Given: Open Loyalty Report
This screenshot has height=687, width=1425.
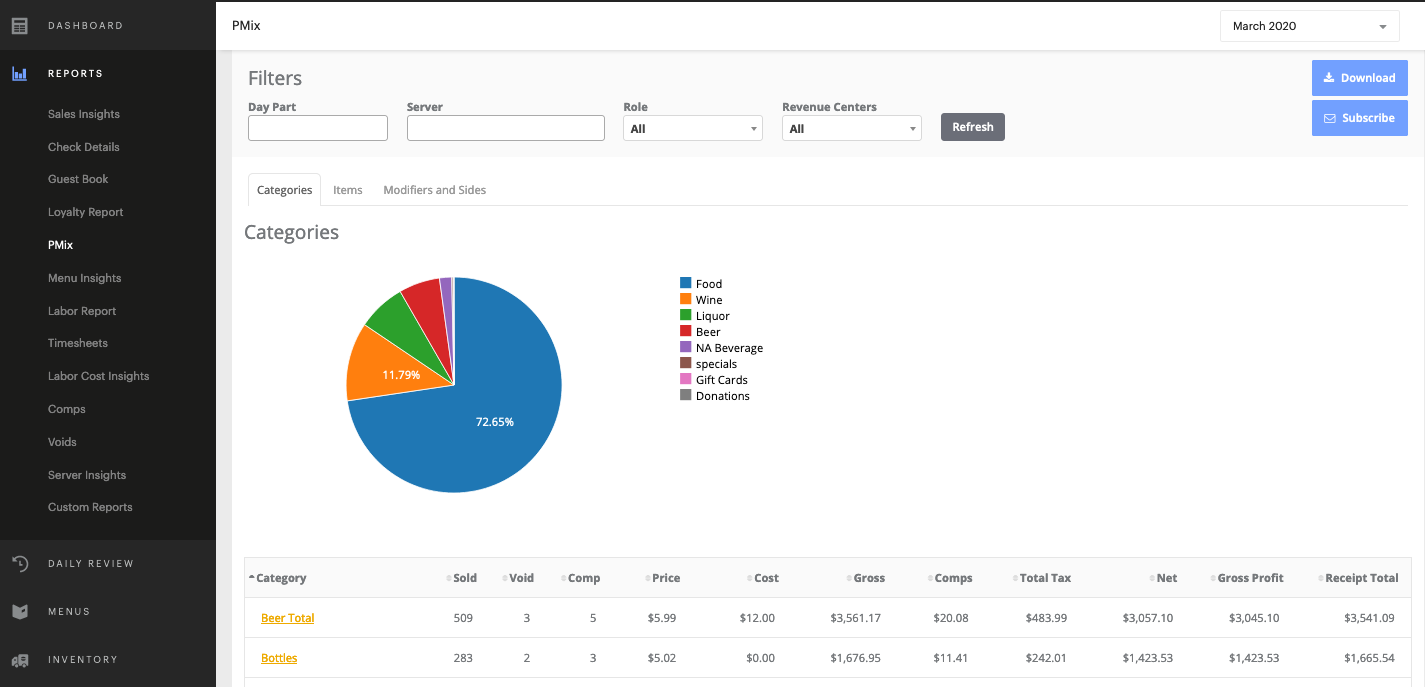Looking at the screenshot, I should pos(86,212).
